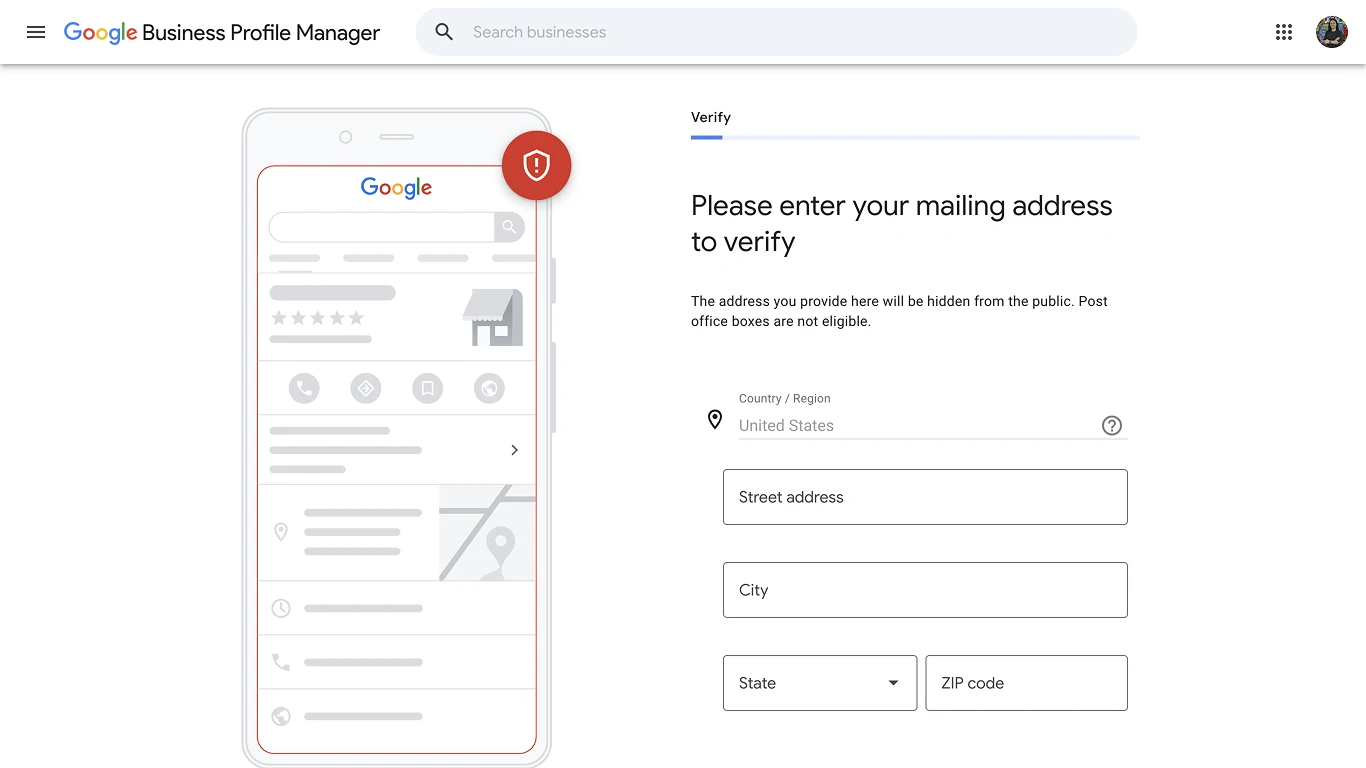This screenshot has height=768, width=1366.
Task: Click the phone mockup illustration
Action: pos(396,430)
